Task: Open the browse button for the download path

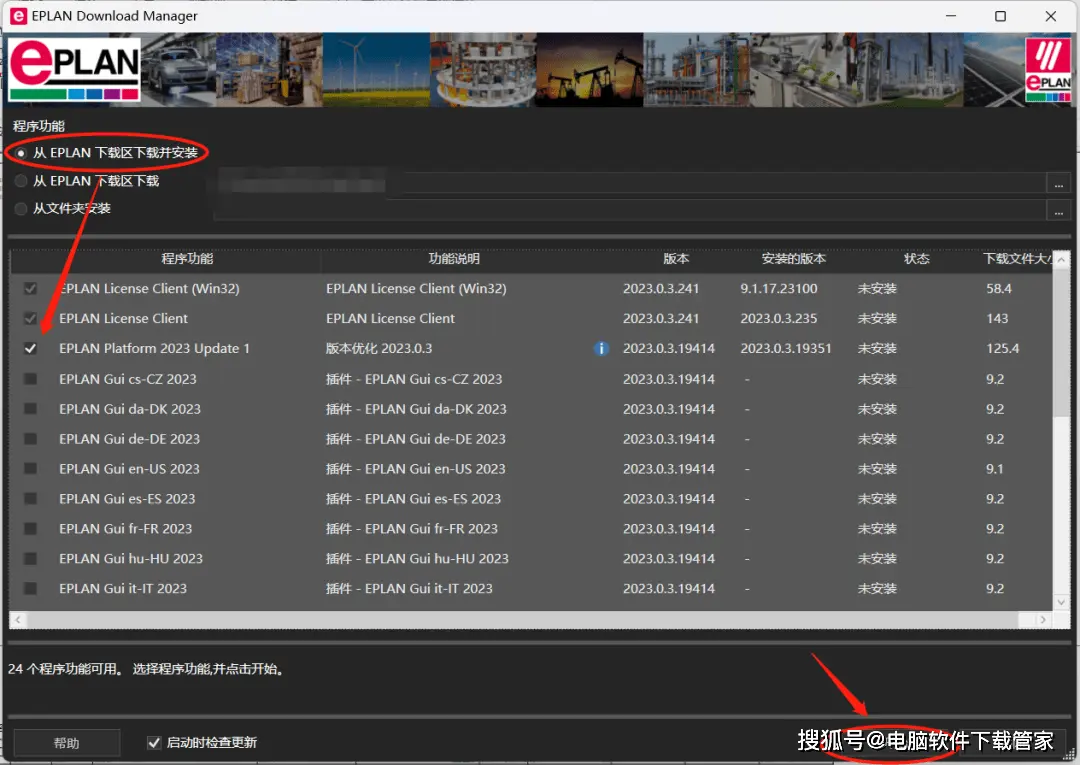Action: click(x=1059, y=185)
